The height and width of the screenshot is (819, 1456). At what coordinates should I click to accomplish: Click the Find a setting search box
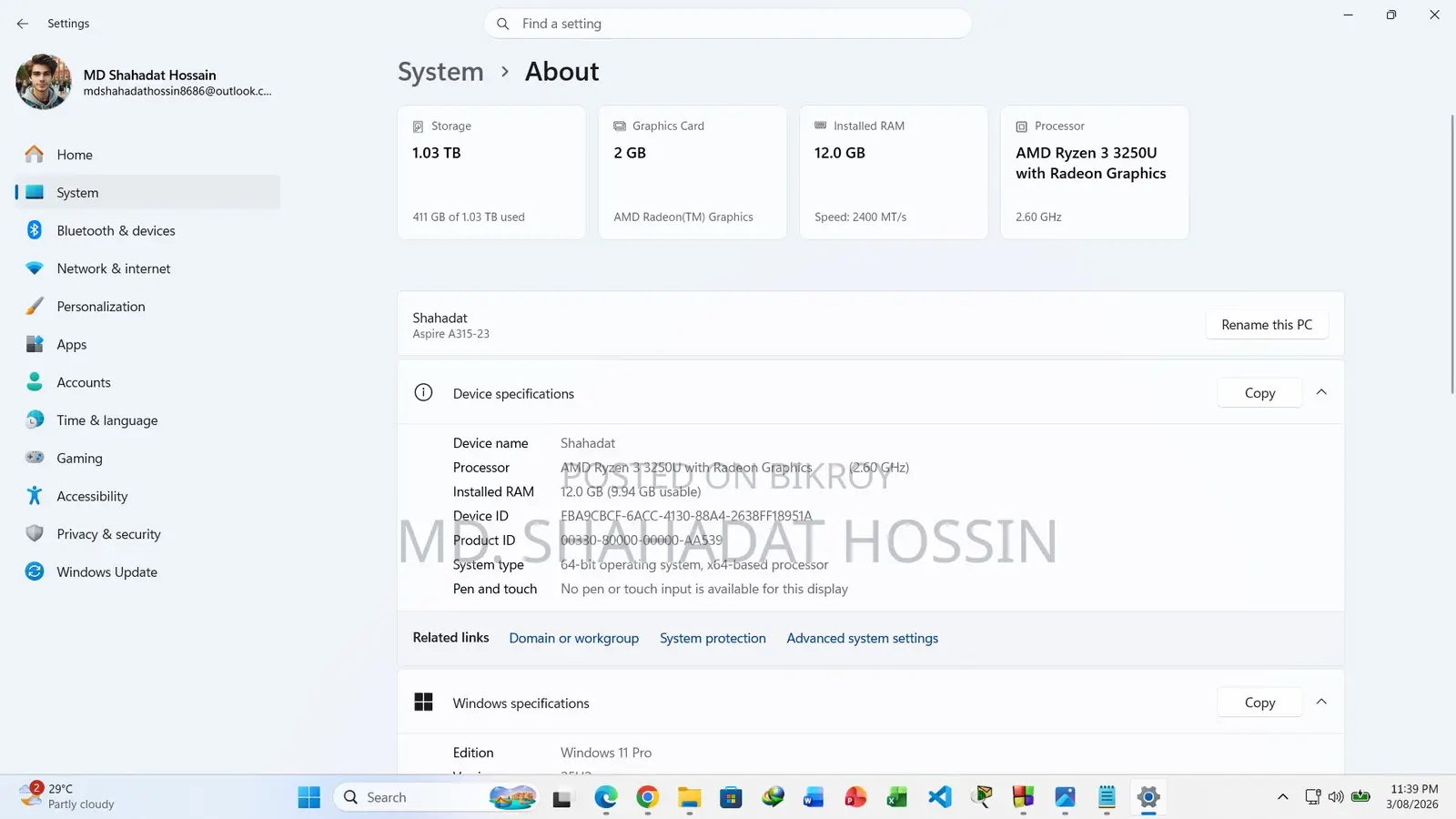point(728,24)
